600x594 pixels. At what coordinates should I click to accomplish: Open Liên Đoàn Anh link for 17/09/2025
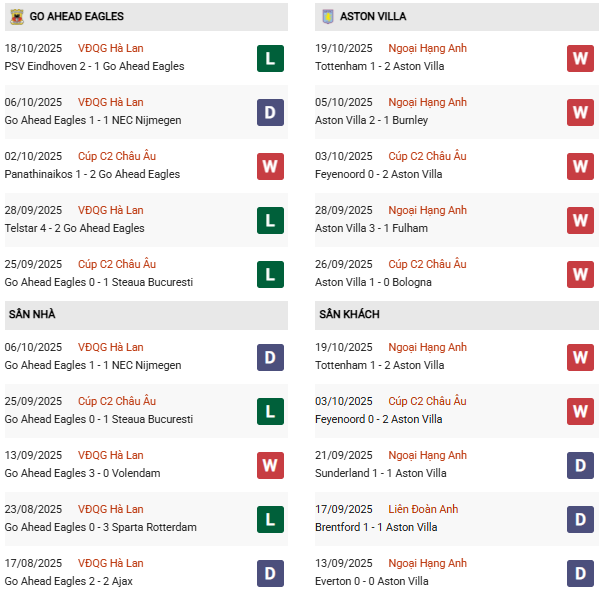click(427, 509)
